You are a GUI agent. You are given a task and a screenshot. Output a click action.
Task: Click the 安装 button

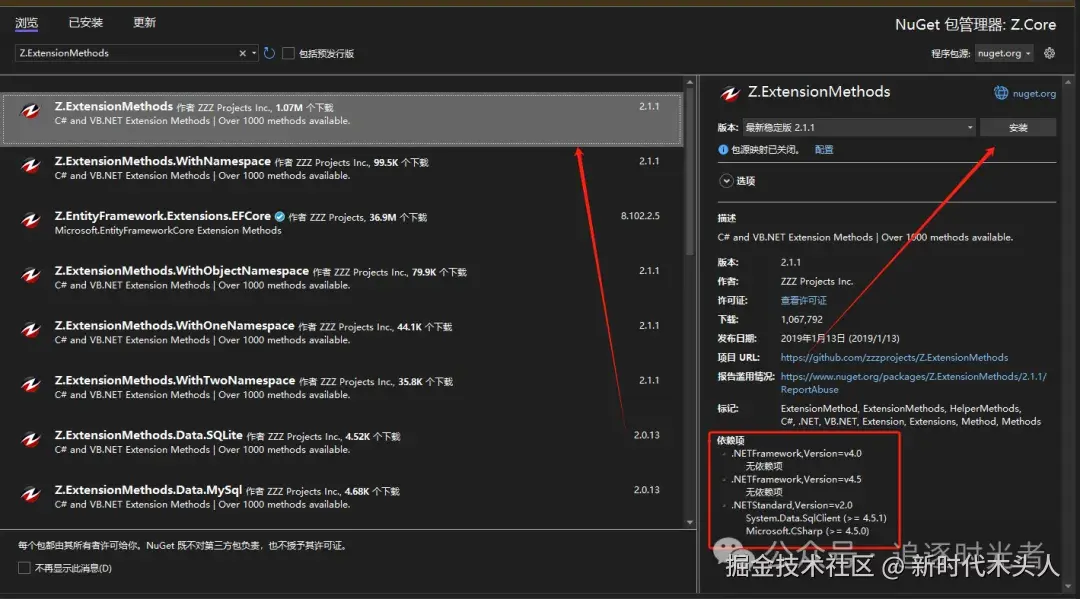pos(1018,127)
